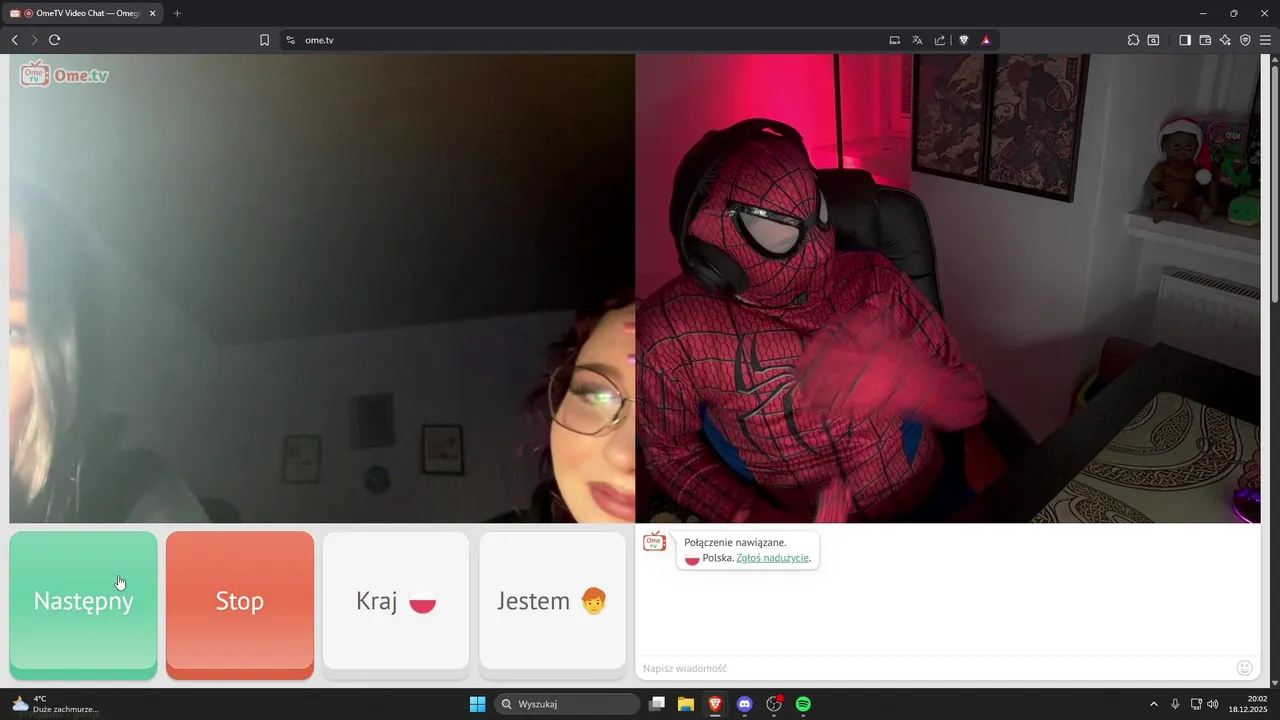Open the browser main menu
The height and width of the screenshot is (720, 1280).
coord(1265,40)
